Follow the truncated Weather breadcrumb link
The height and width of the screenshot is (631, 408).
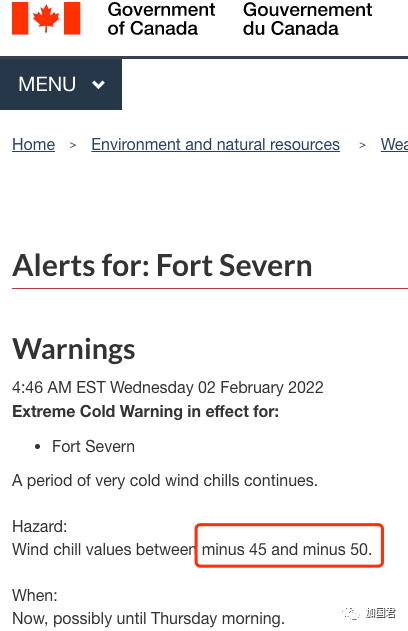tap(394, 144)
